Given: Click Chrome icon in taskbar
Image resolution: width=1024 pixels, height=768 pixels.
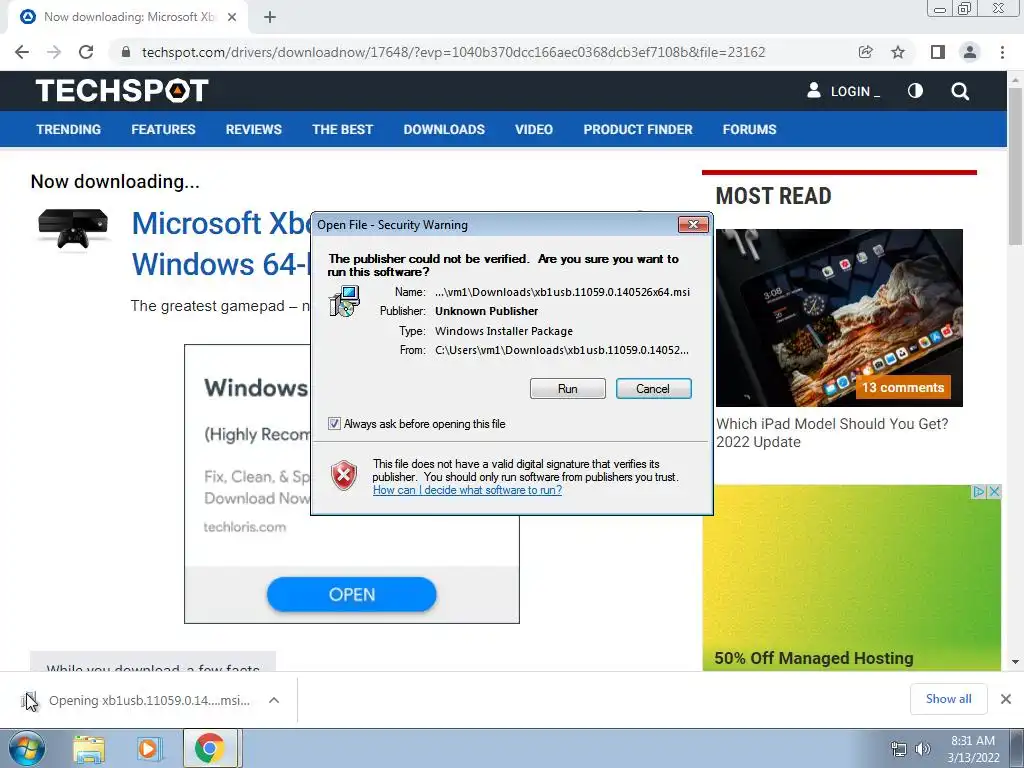Looking at the screenshot, I should (210, 749).
